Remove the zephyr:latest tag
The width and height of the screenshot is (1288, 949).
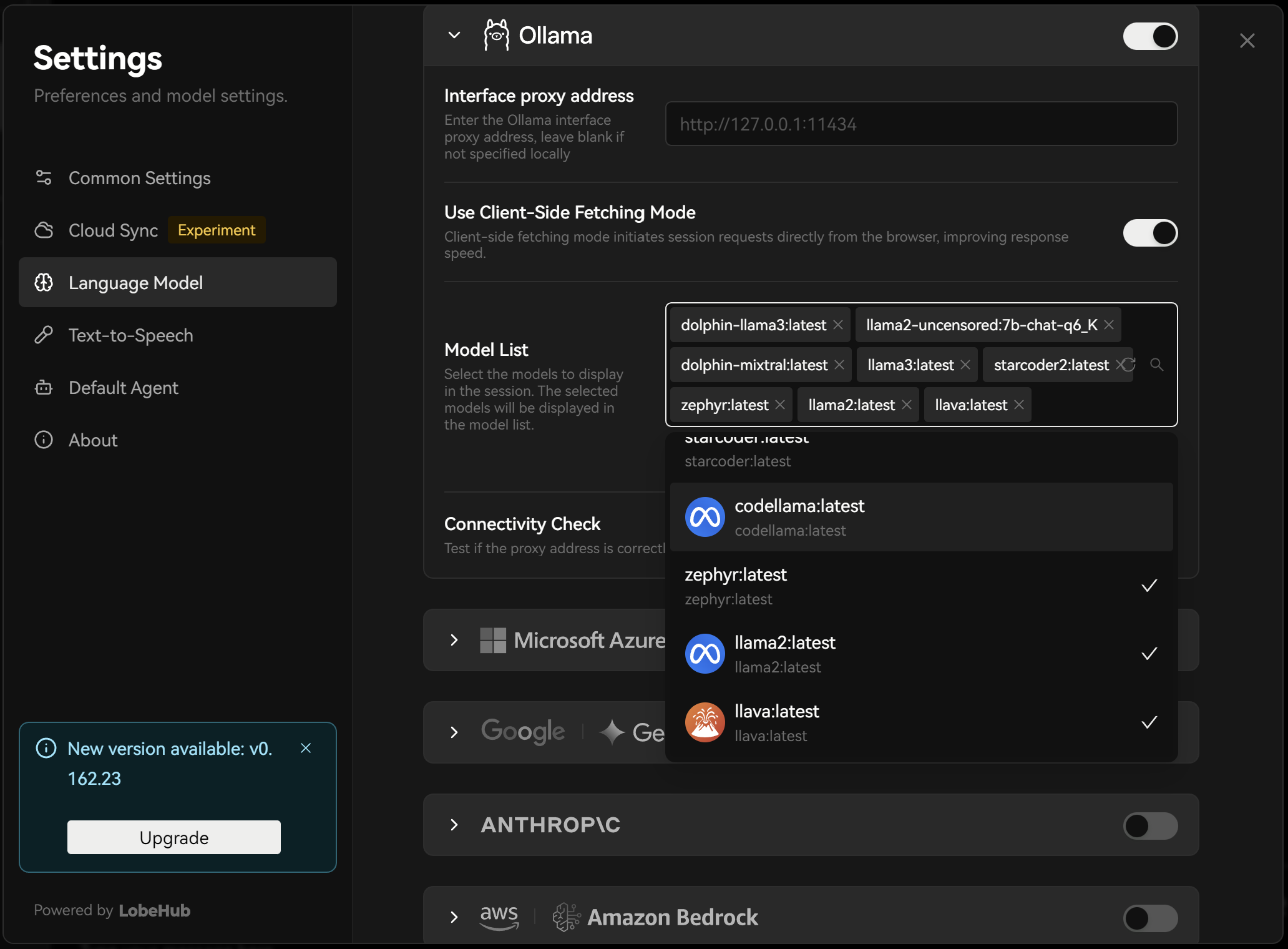tap(780, 405)
